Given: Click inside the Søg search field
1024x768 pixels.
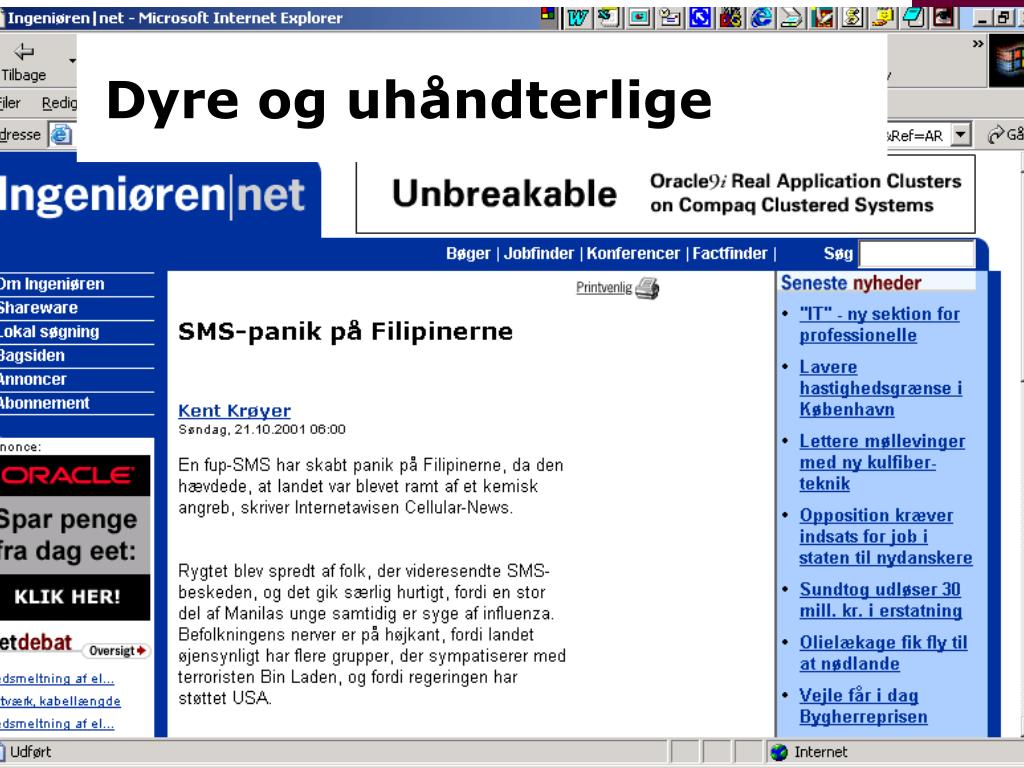Looking at the screenshot, I should [x=916, y=254].
